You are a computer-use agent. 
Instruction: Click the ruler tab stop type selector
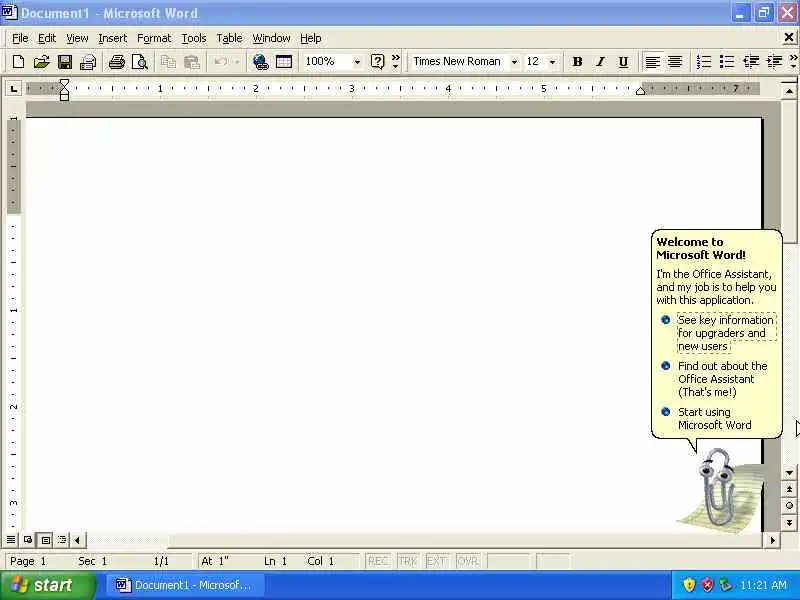[x=14, y=89]
